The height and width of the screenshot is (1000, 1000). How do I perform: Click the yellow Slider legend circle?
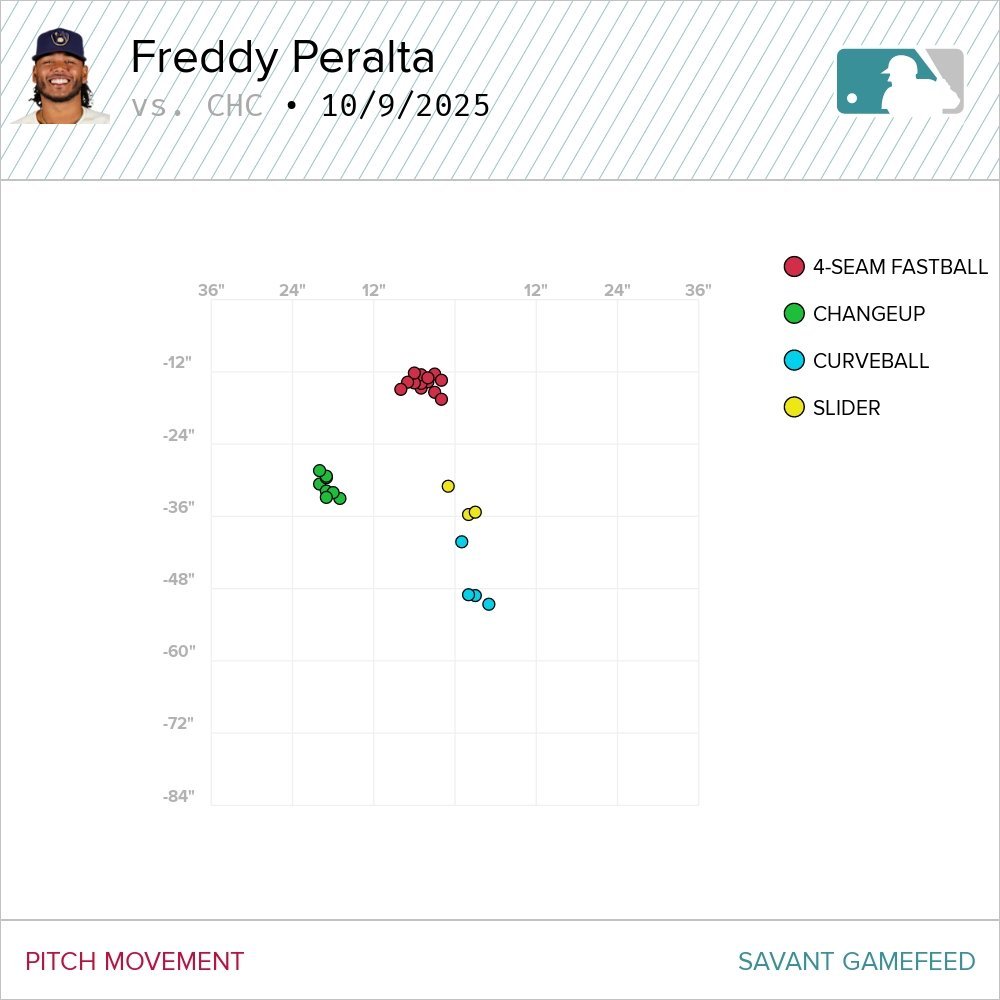click(x=794, y=408)
